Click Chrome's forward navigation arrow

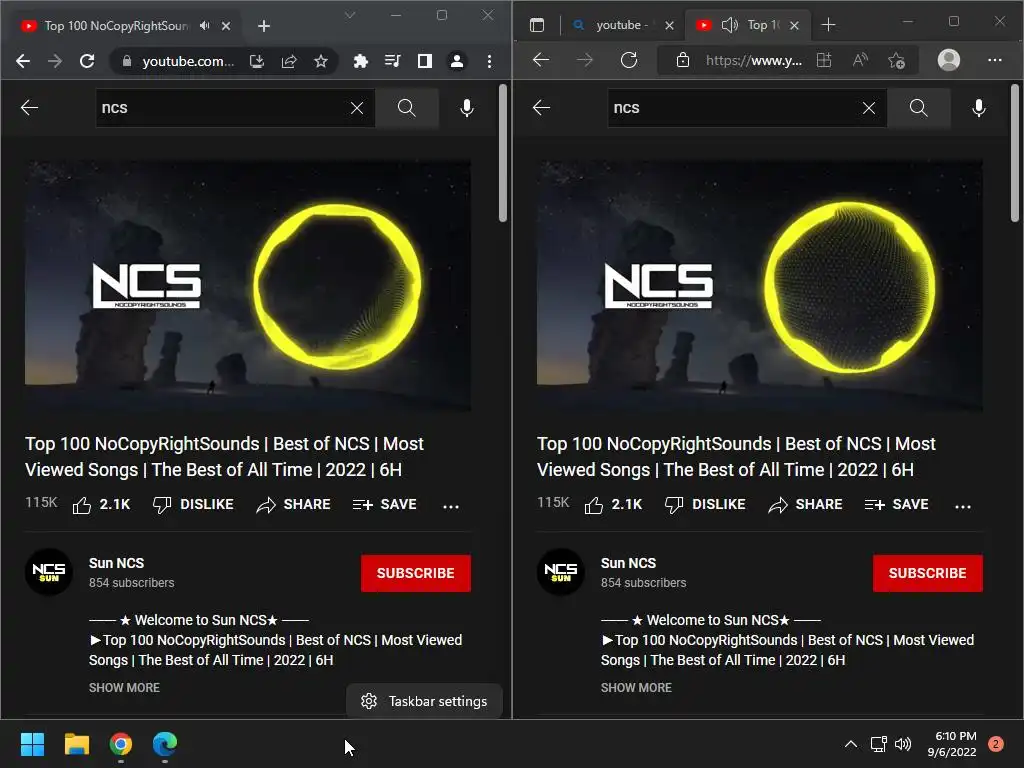[55, 61]
